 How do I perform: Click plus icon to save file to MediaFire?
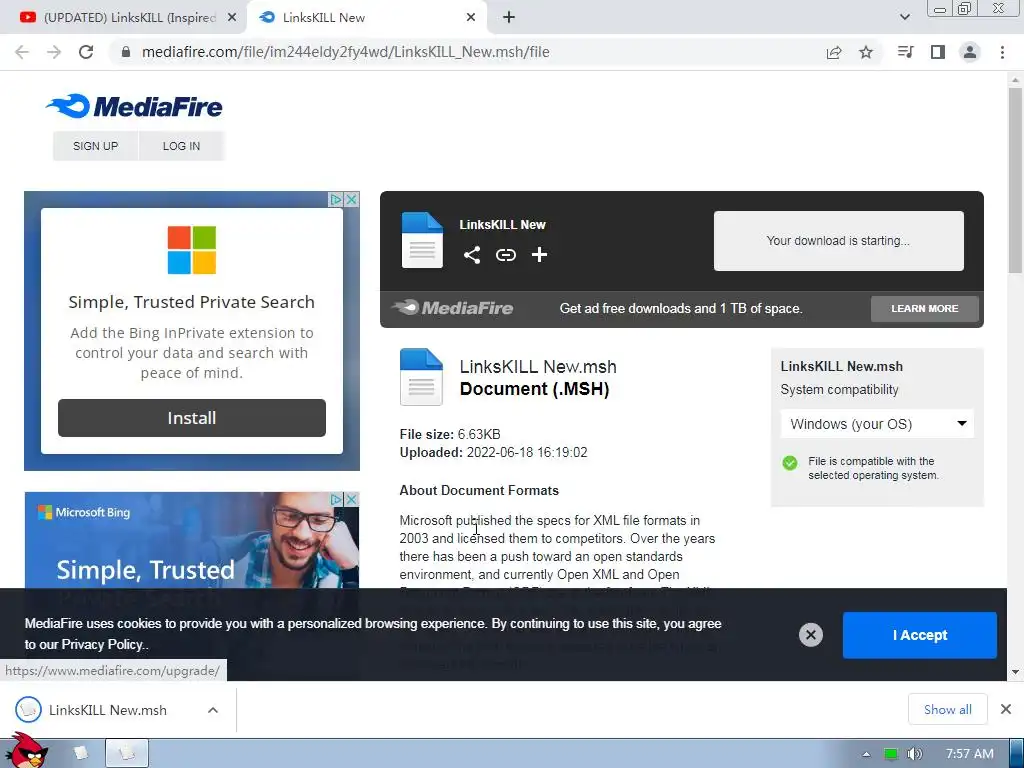click(x=539, y=255)
